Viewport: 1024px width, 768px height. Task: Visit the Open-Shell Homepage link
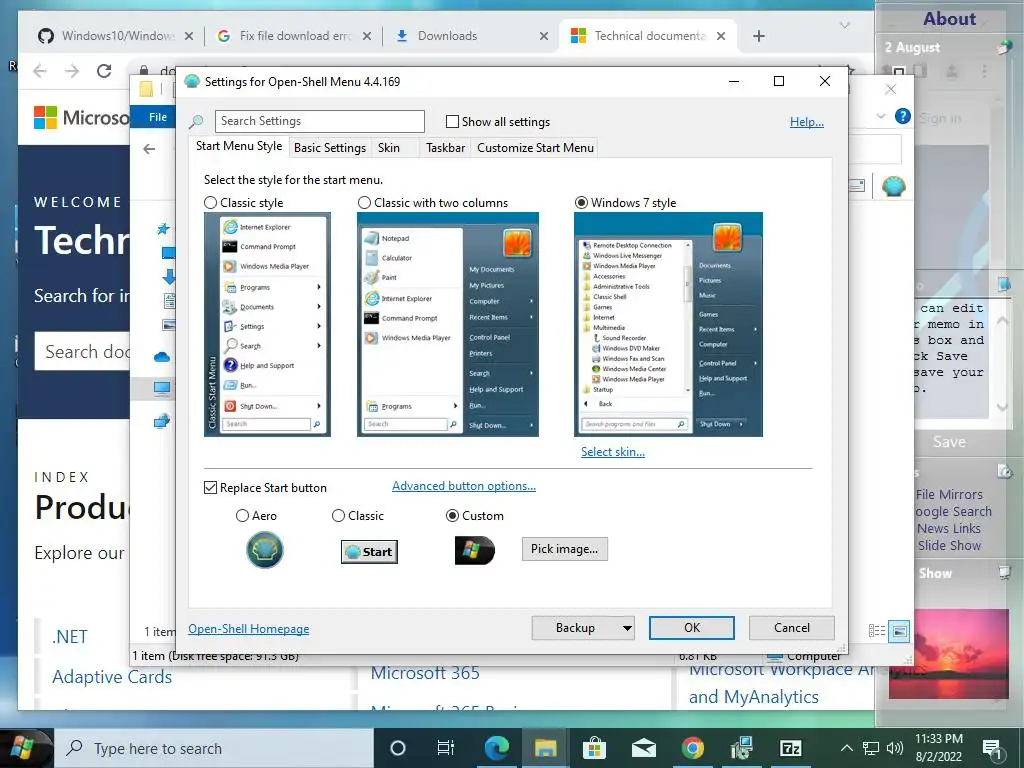click(x=249, y=629)
